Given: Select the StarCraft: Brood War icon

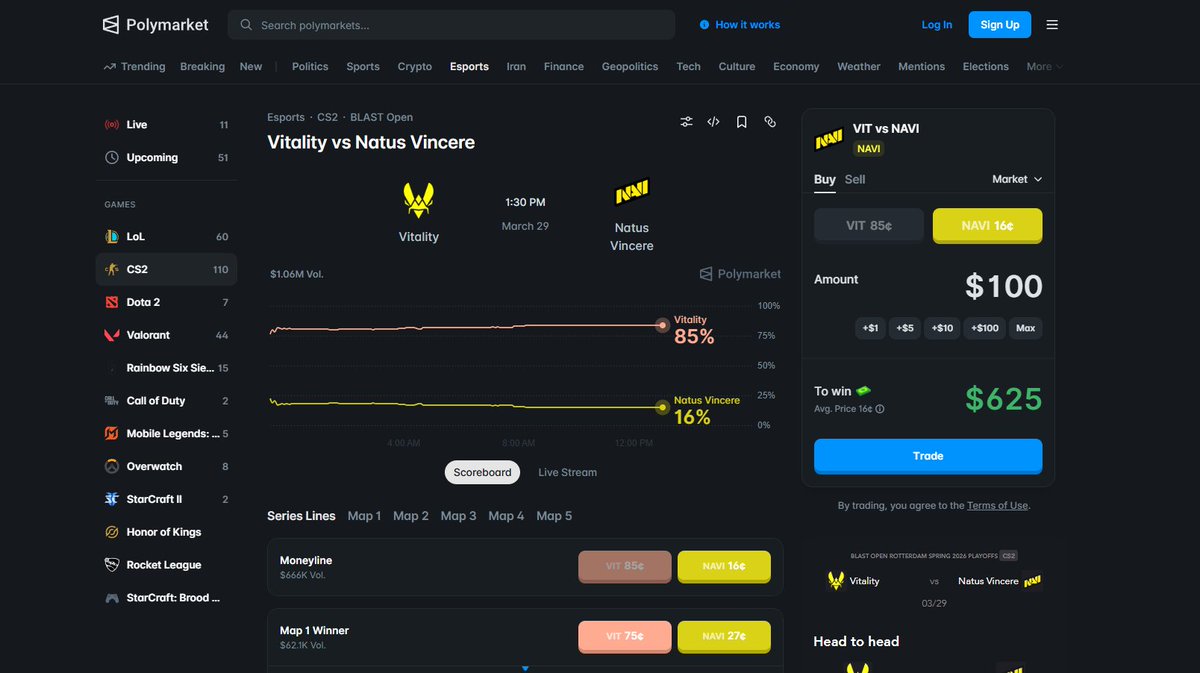Looking at the screenshot, I should [112, 598].
